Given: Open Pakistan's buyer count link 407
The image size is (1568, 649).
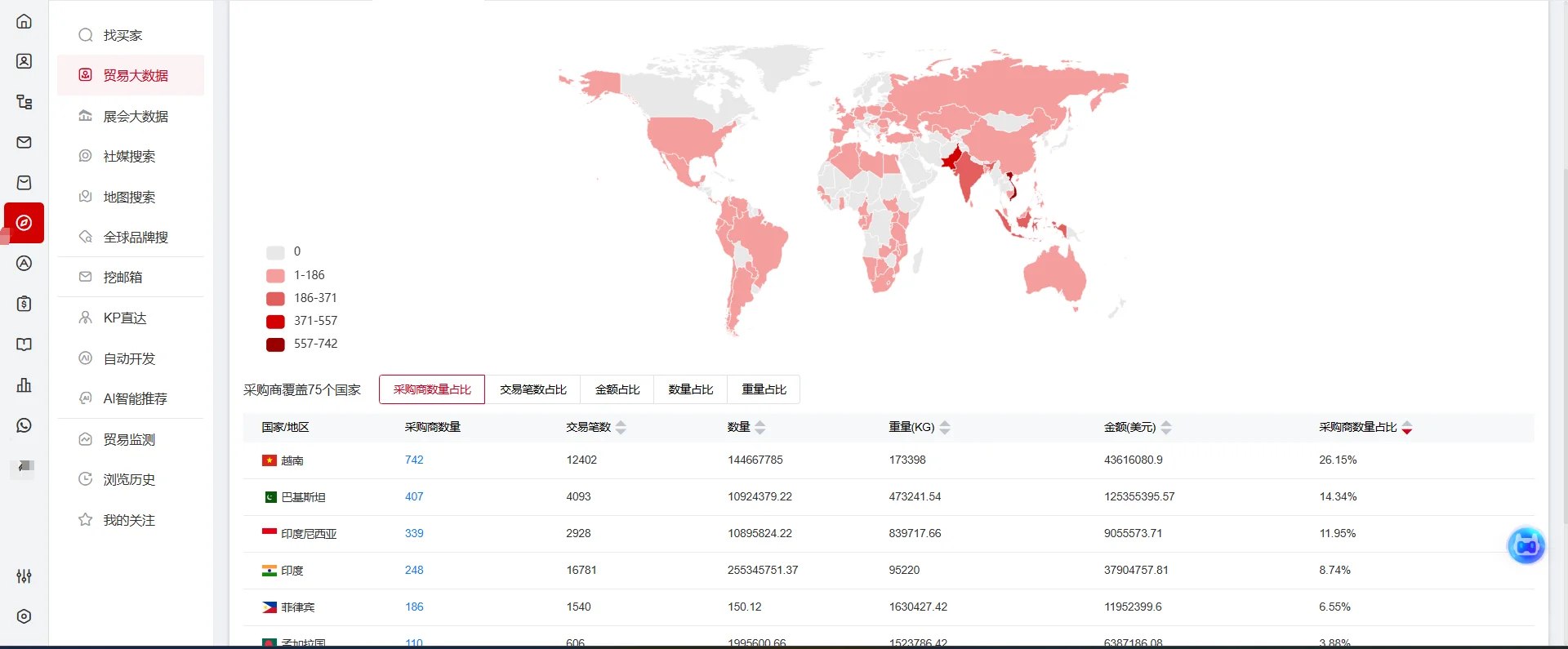Looking at the screenshot, I should click(414, 496).
